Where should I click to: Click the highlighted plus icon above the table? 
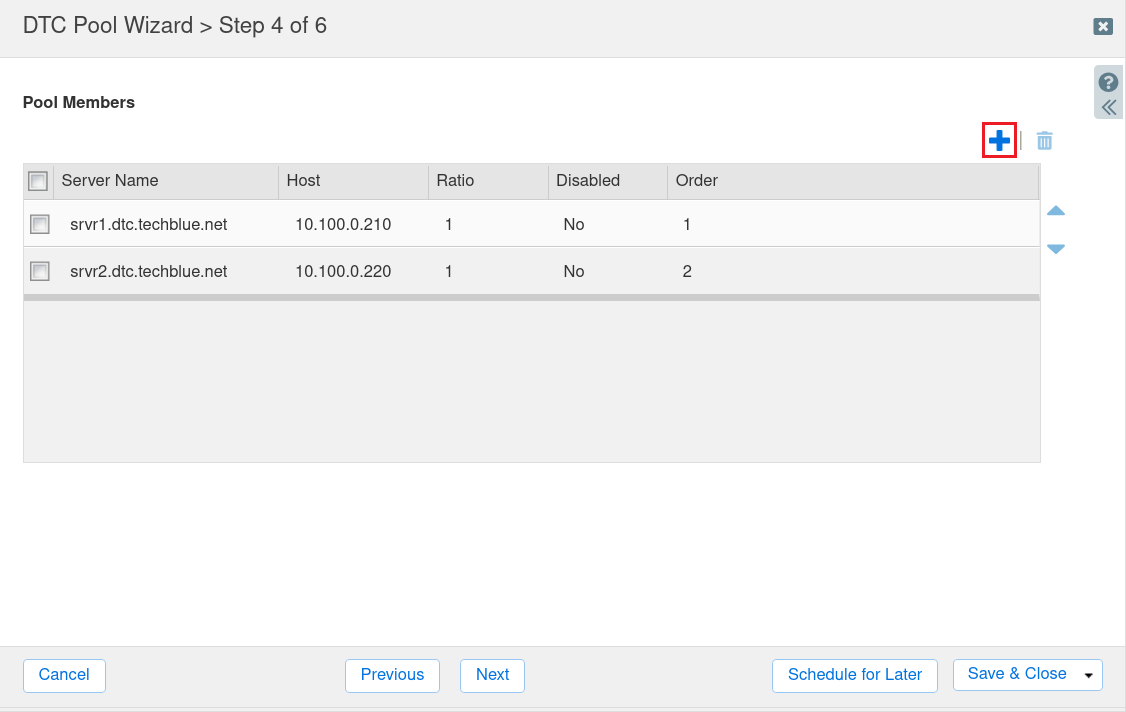click(x=998, y=141)
